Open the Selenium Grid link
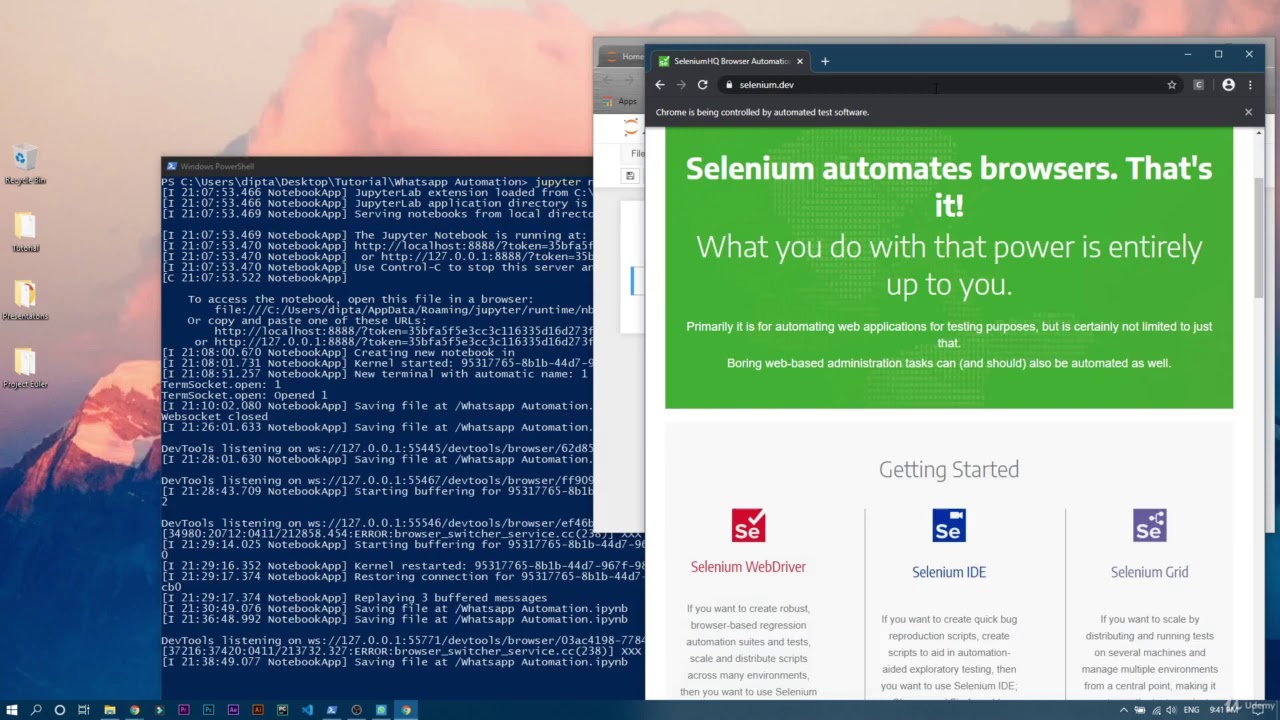This screenshot has width=1280, height=720. 1149,572
